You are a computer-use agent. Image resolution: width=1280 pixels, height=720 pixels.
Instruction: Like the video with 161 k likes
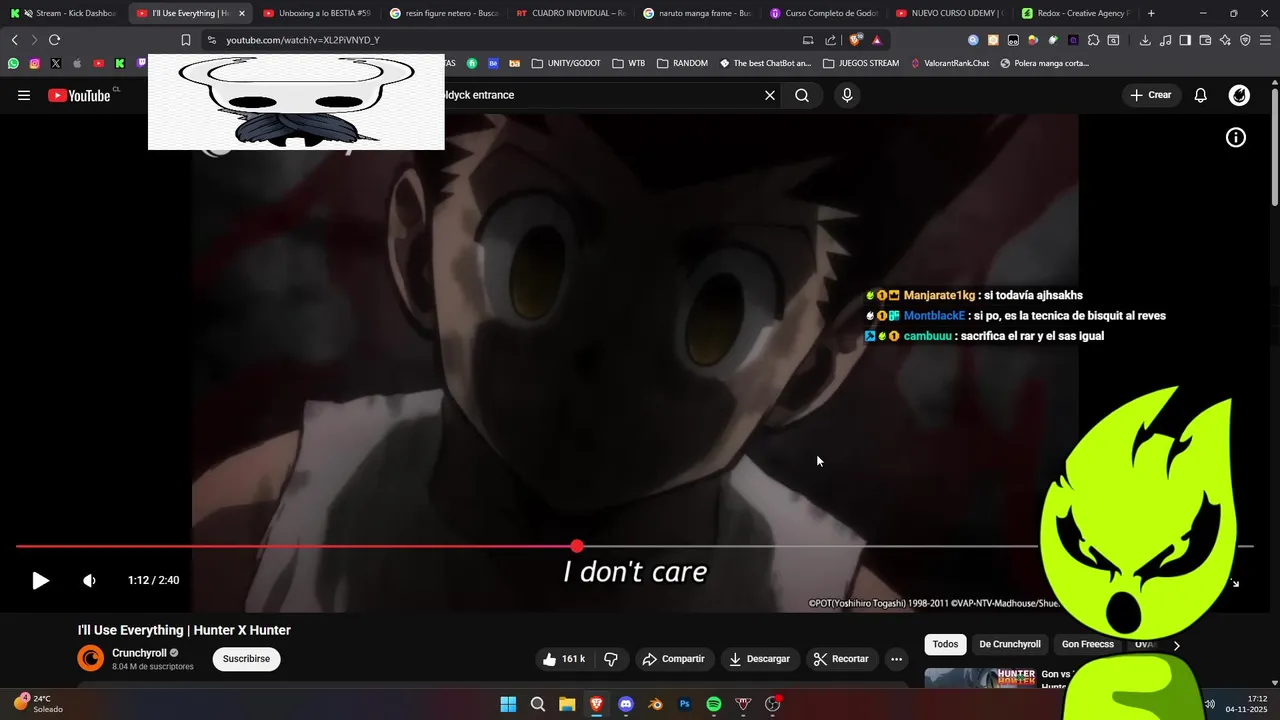pos(563,659)
